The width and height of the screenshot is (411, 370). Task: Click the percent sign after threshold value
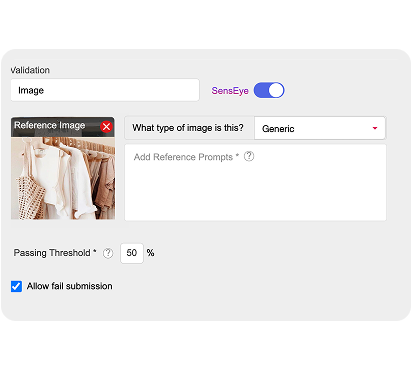[x=150, y=253]
